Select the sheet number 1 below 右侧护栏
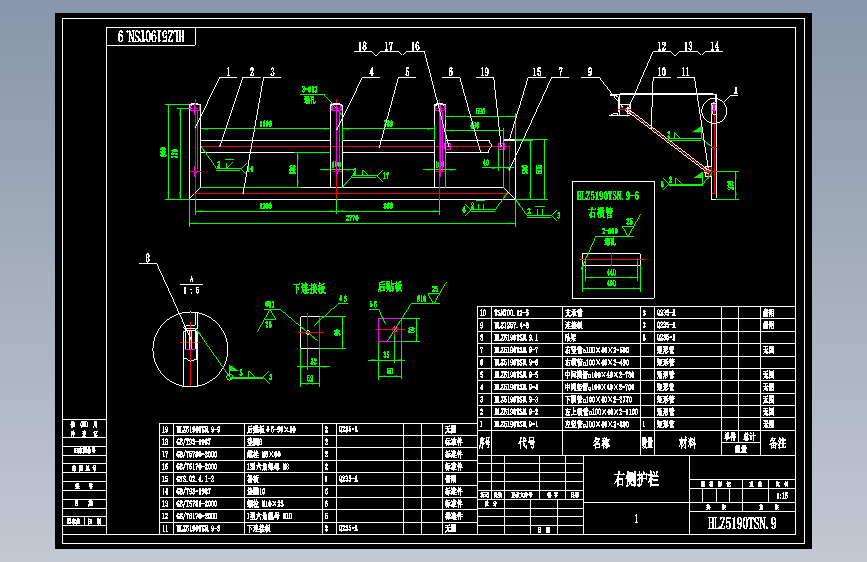 (636, 518)
